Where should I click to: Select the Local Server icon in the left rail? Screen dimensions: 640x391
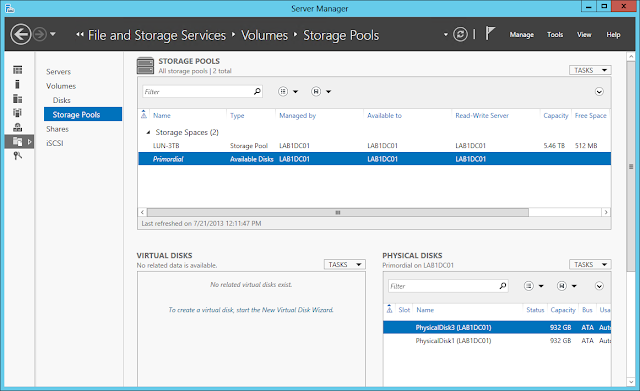[x=18, y=84]
